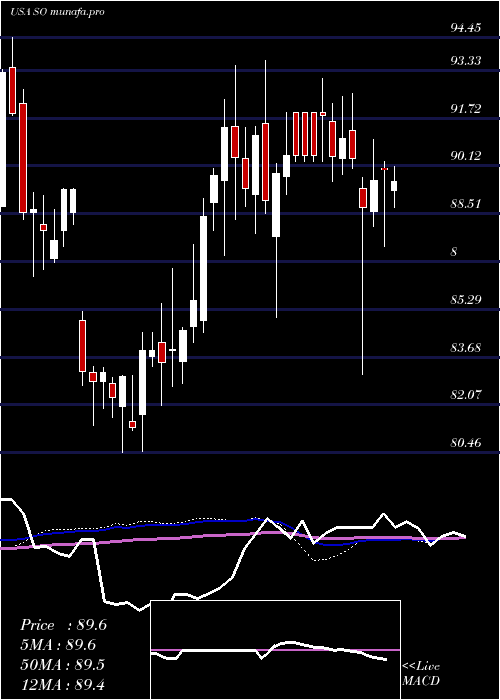Click the '<<Live MACD' label
500x700 pixels.
point(421,674)
